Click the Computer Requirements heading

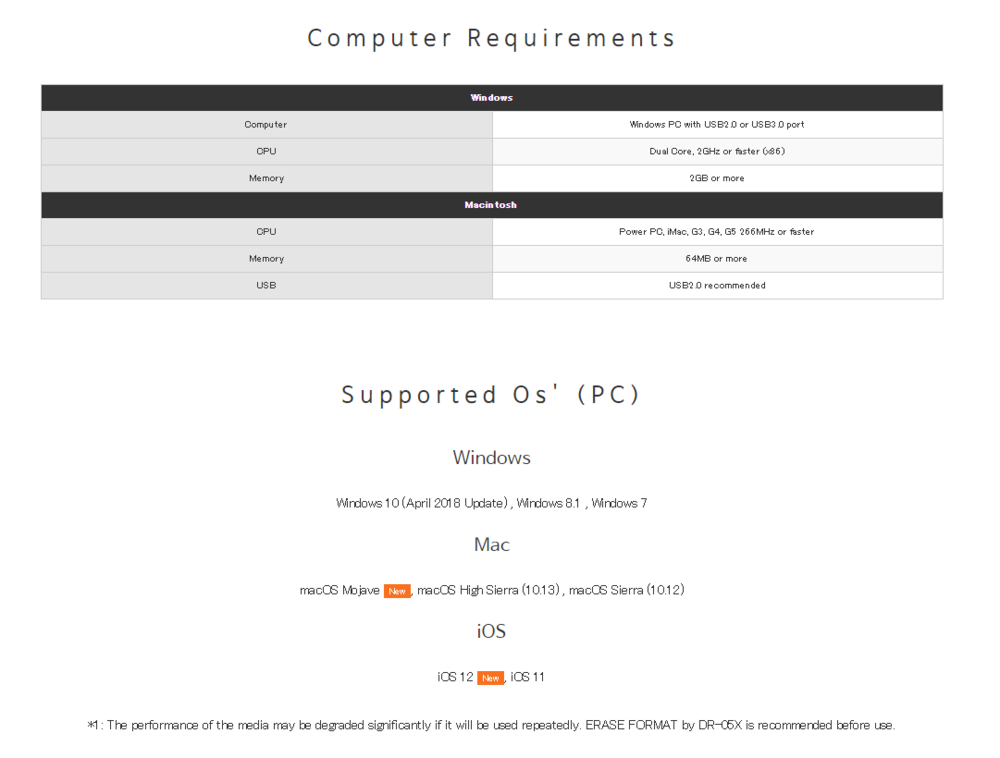[492, 39]
